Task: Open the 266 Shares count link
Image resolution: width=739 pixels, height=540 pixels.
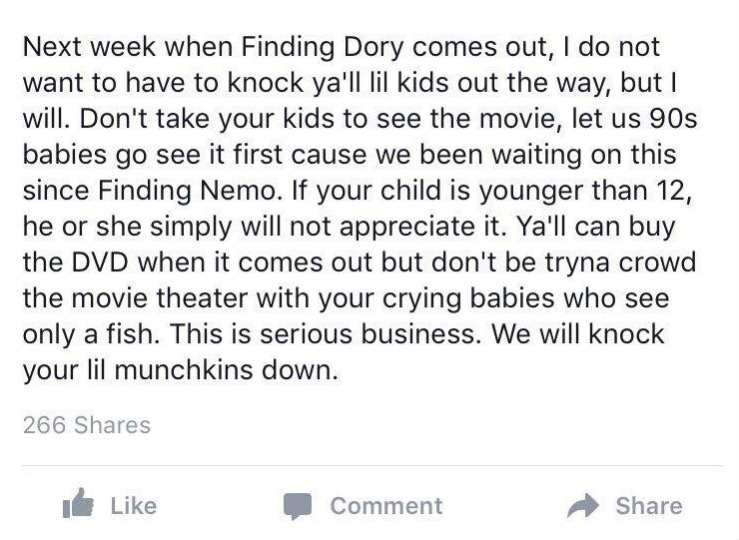Action: coord(87,425)
